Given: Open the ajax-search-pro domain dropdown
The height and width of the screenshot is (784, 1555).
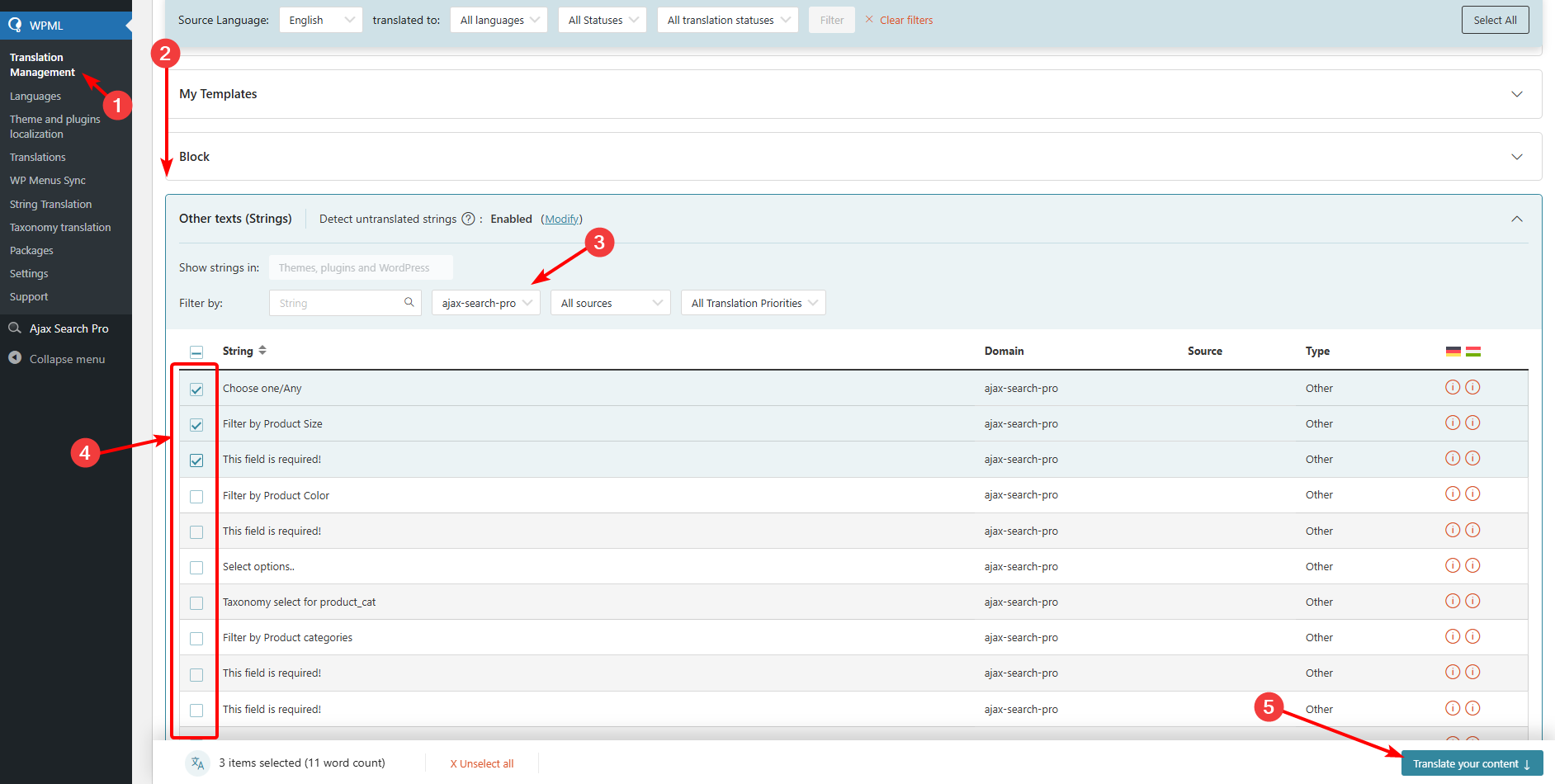Looking at the screenshot, I should (485, 303).
